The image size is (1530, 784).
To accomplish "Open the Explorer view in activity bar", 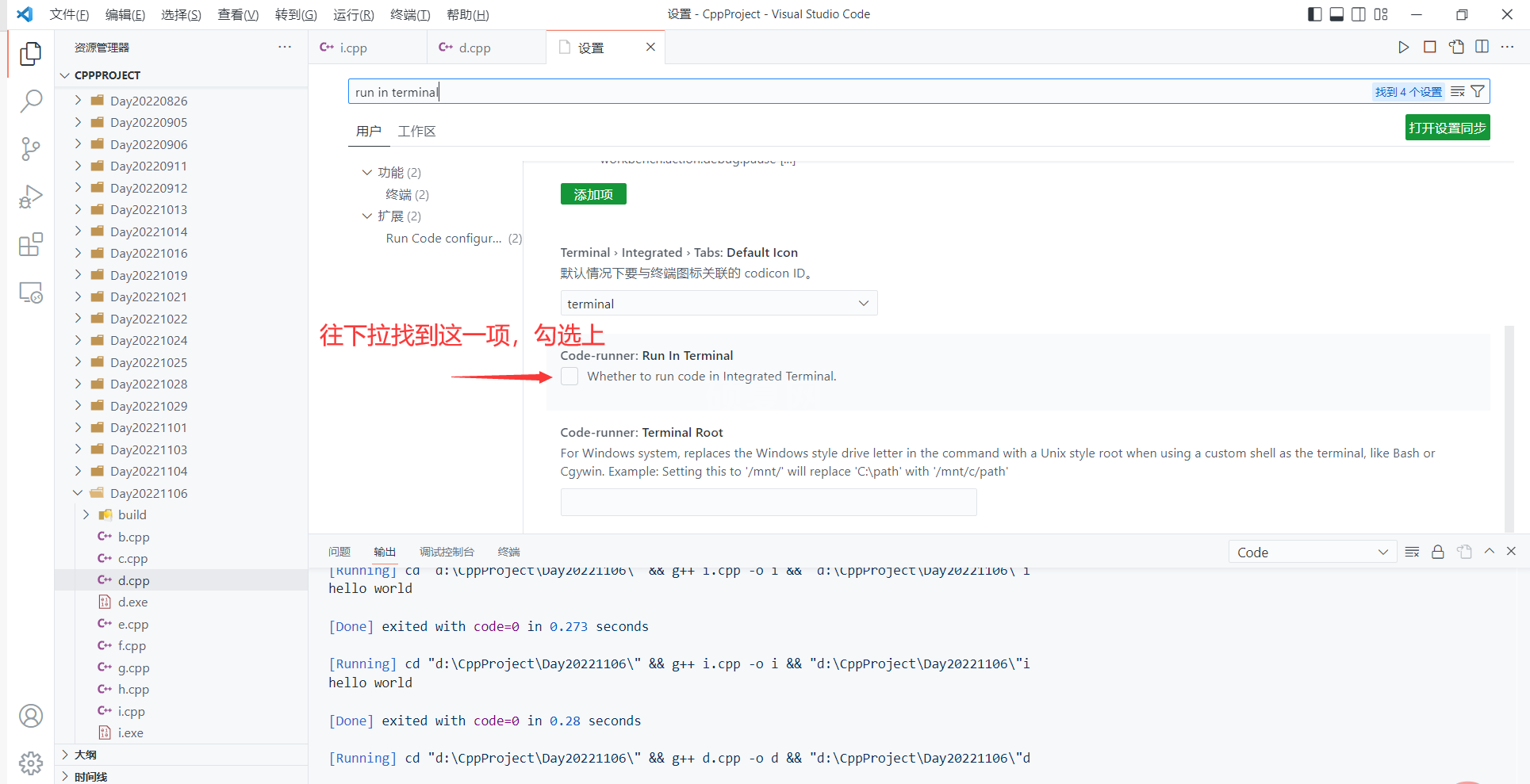I will (x=30, y=53).
